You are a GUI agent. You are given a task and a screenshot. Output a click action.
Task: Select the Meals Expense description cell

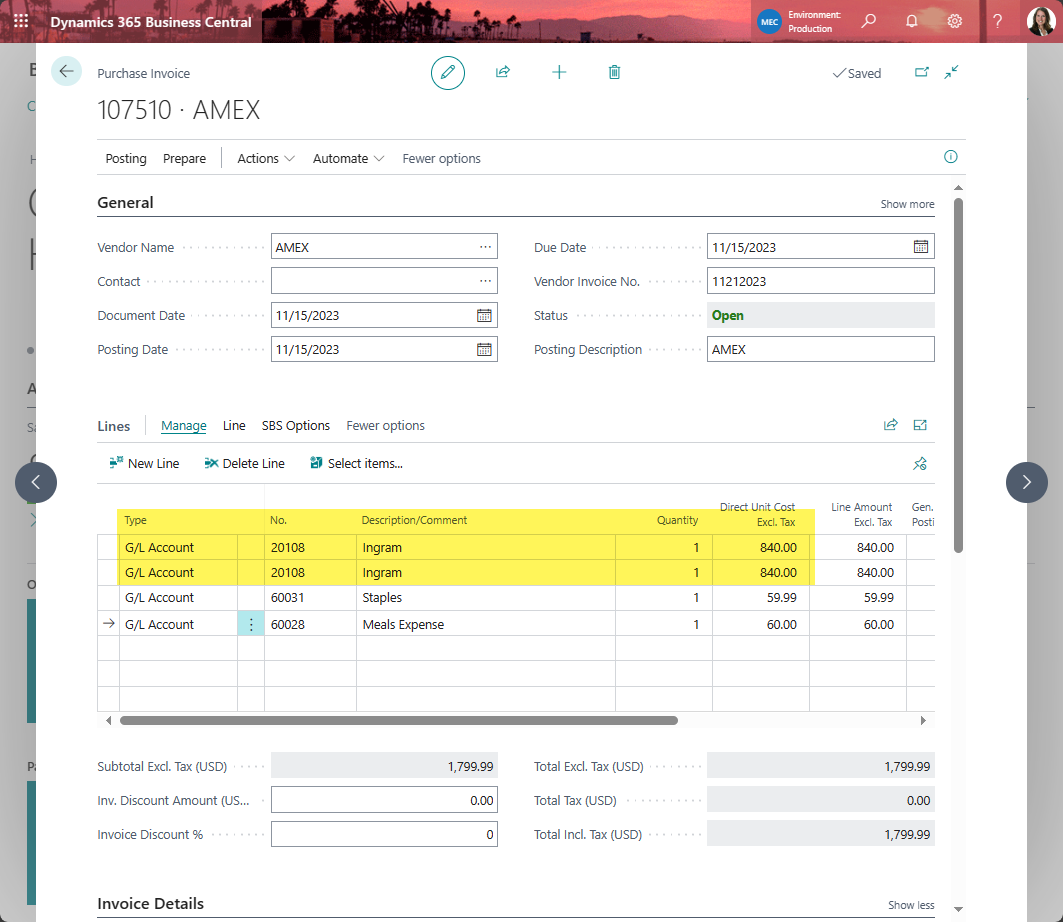coord(485,624)
